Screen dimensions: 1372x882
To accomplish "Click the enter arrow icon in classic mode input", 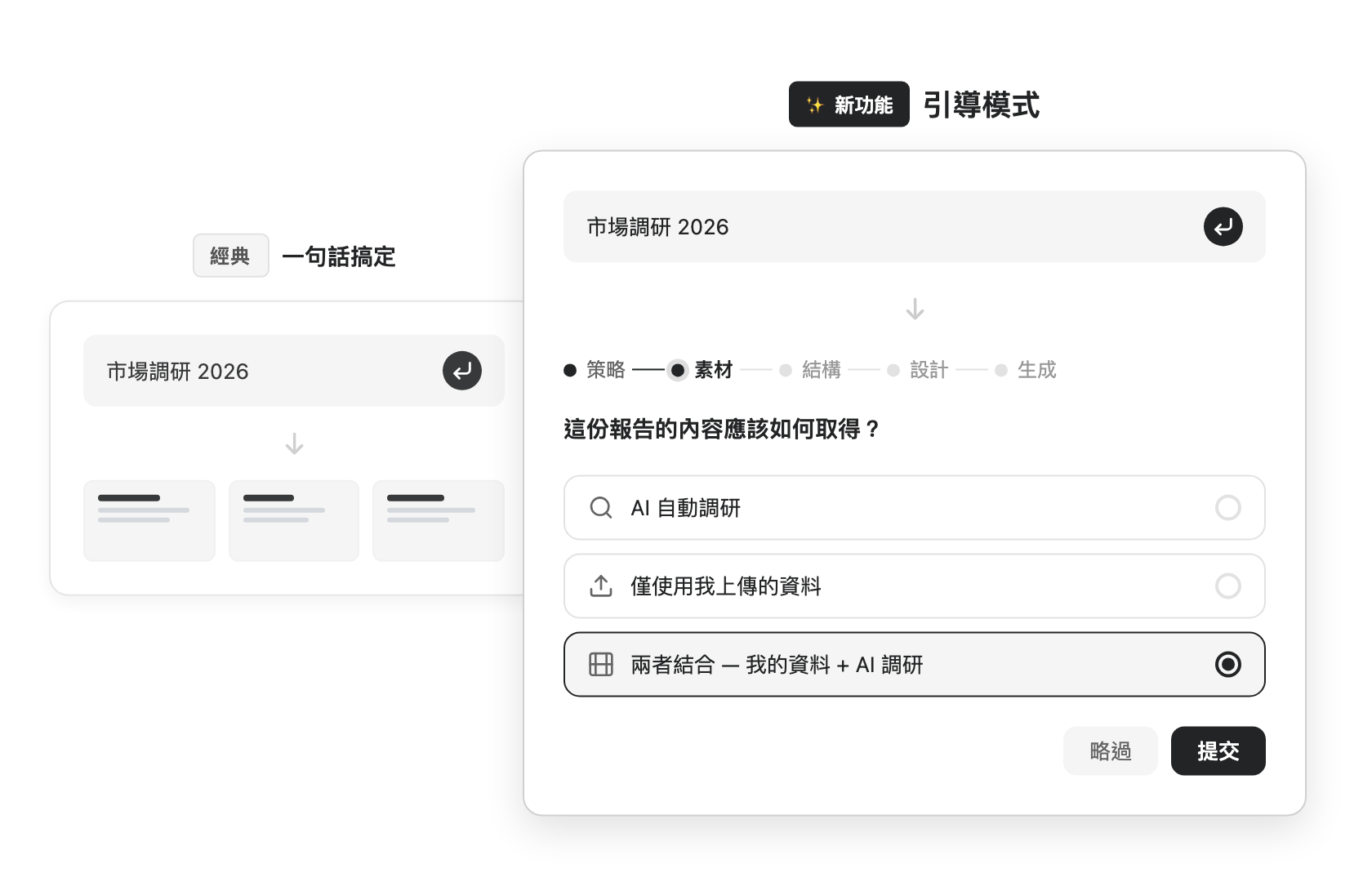I will [461, 371].
